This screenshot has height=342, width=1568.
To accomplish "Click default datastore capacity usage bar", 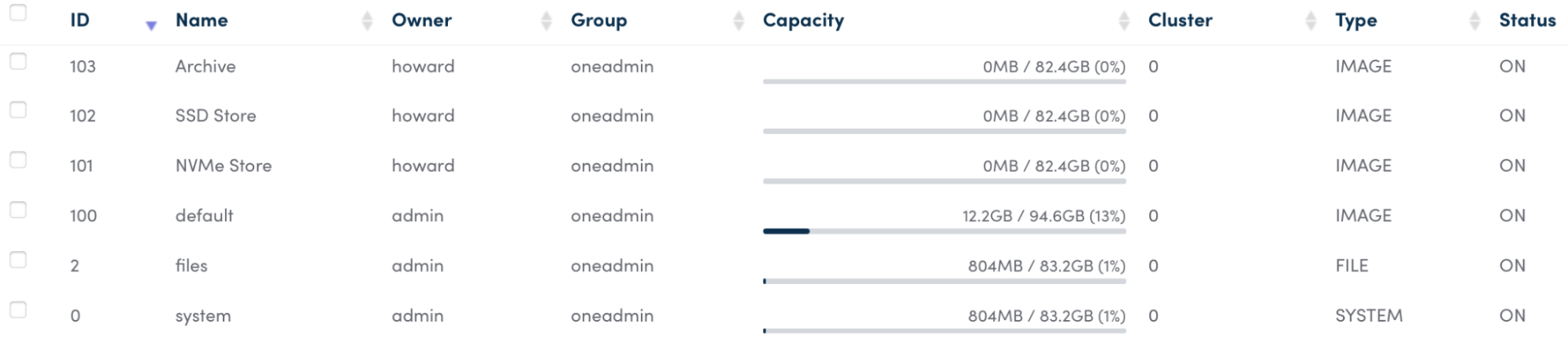I will click(944, 231).
